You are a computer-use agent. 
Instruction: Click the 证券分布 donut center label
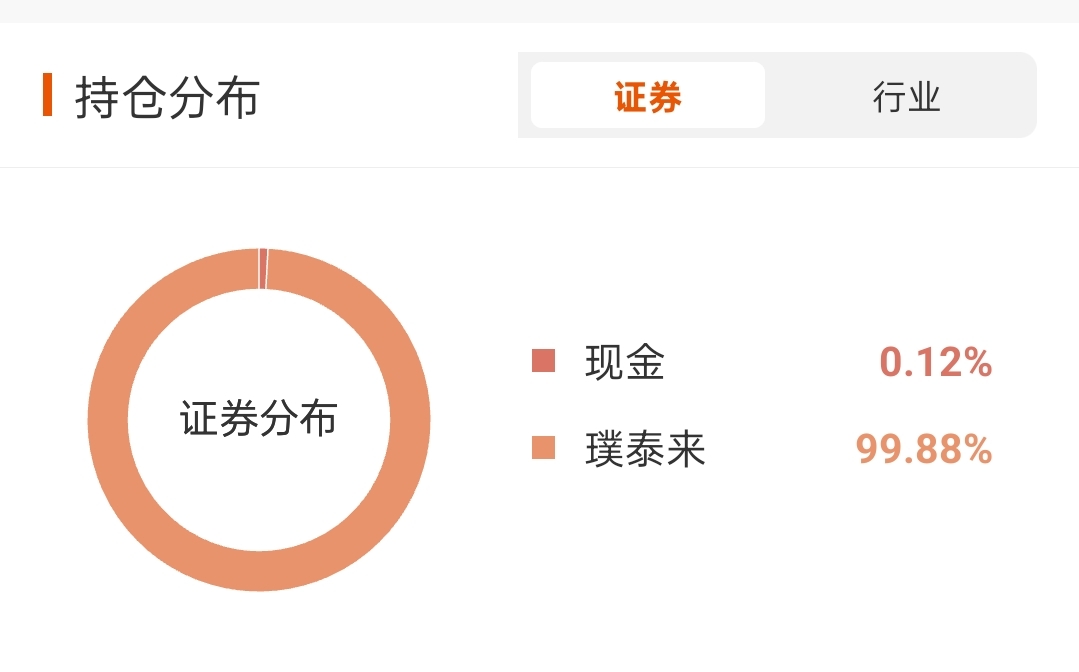259,418
